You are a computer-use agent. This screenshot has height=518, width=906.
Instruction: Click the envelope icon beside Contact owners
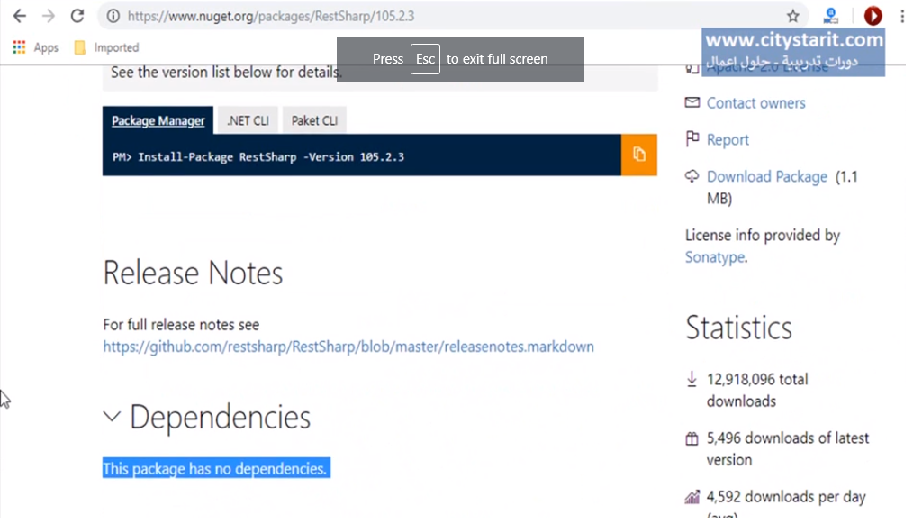pos(692,103)
